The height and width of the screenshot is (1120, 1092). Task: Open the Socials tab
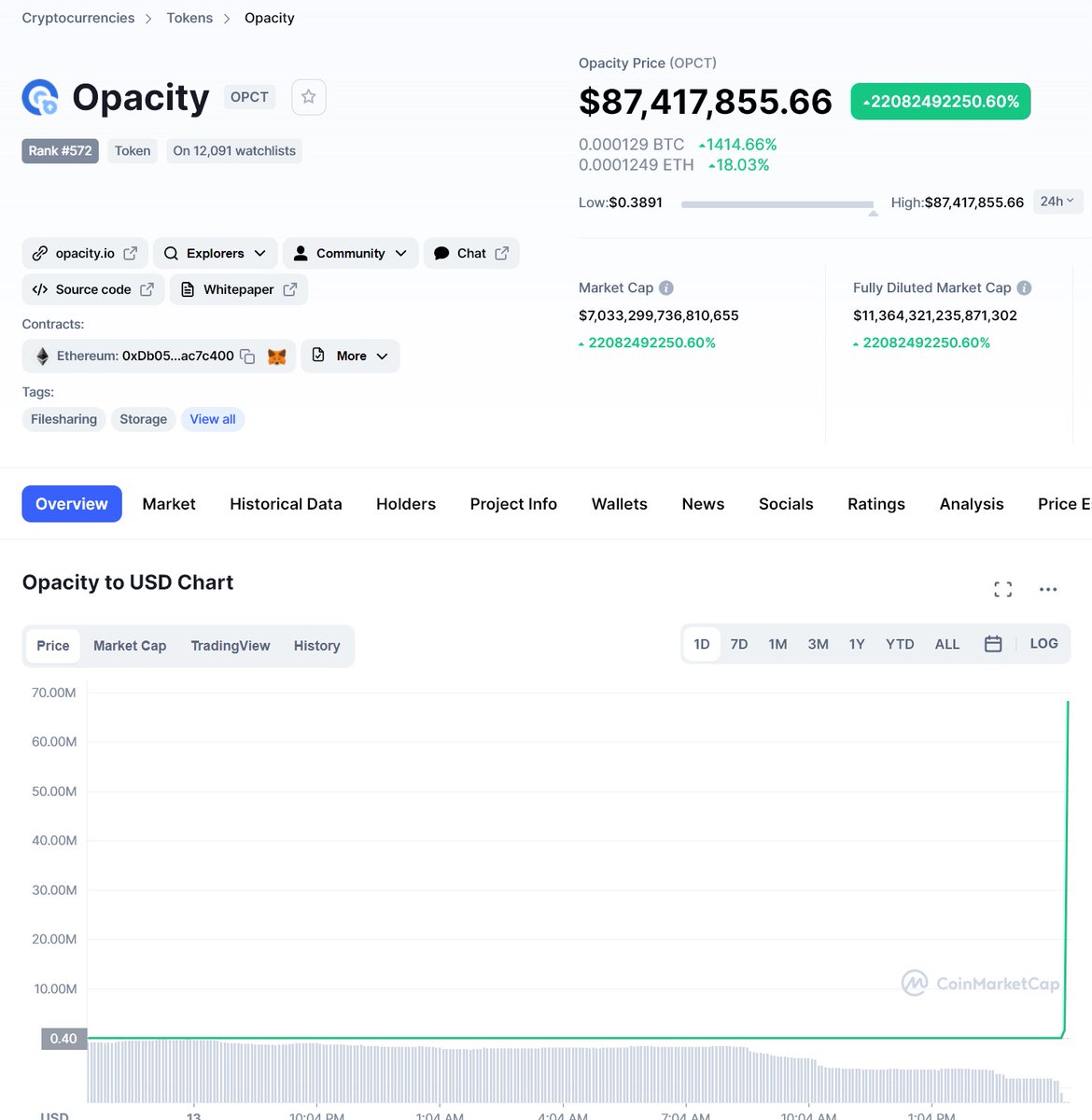[x=786, y=504]
